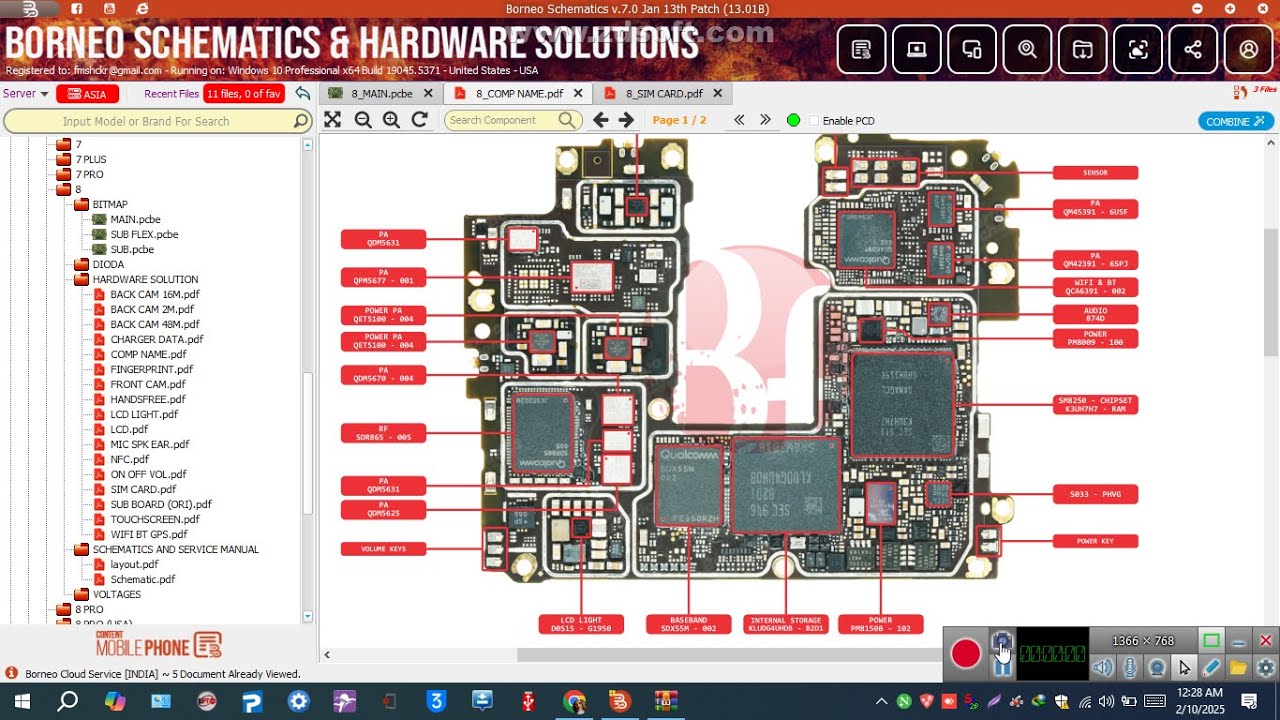Open recorder settings gear icon
This screenshot has height=720, width=1280.
1266,667
